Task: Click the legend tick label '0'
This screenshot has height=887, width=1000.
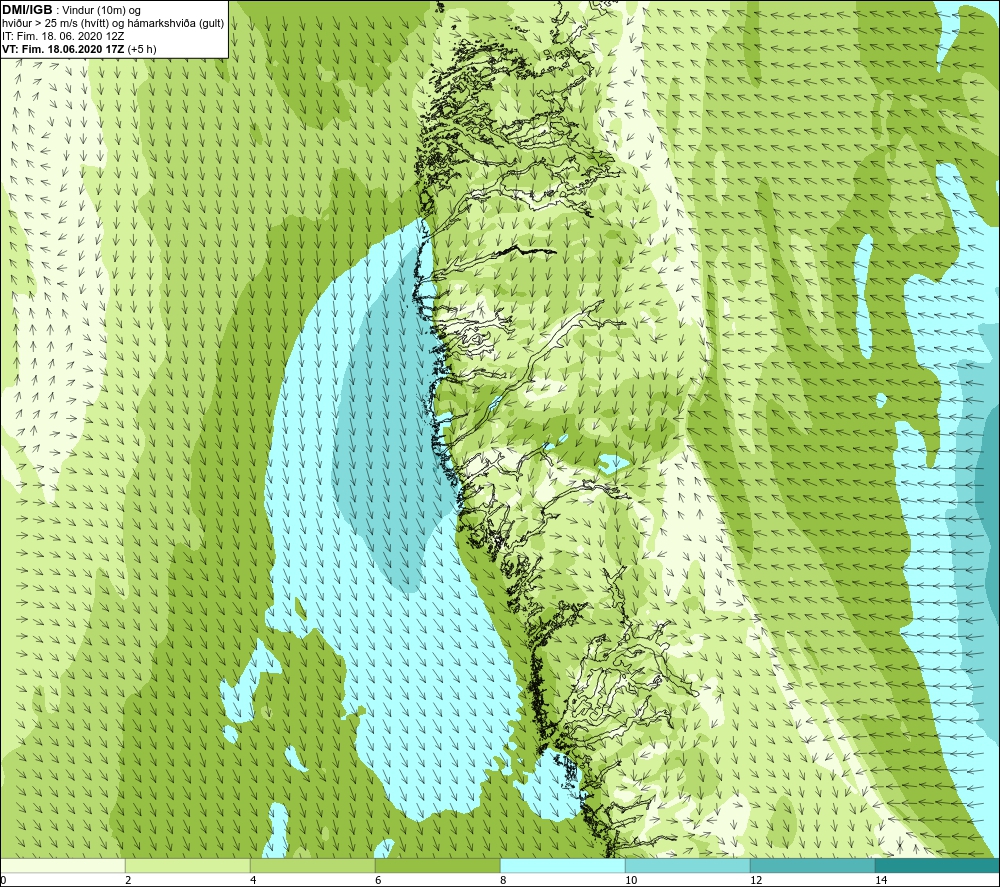Action: click(x=3, y=880)
